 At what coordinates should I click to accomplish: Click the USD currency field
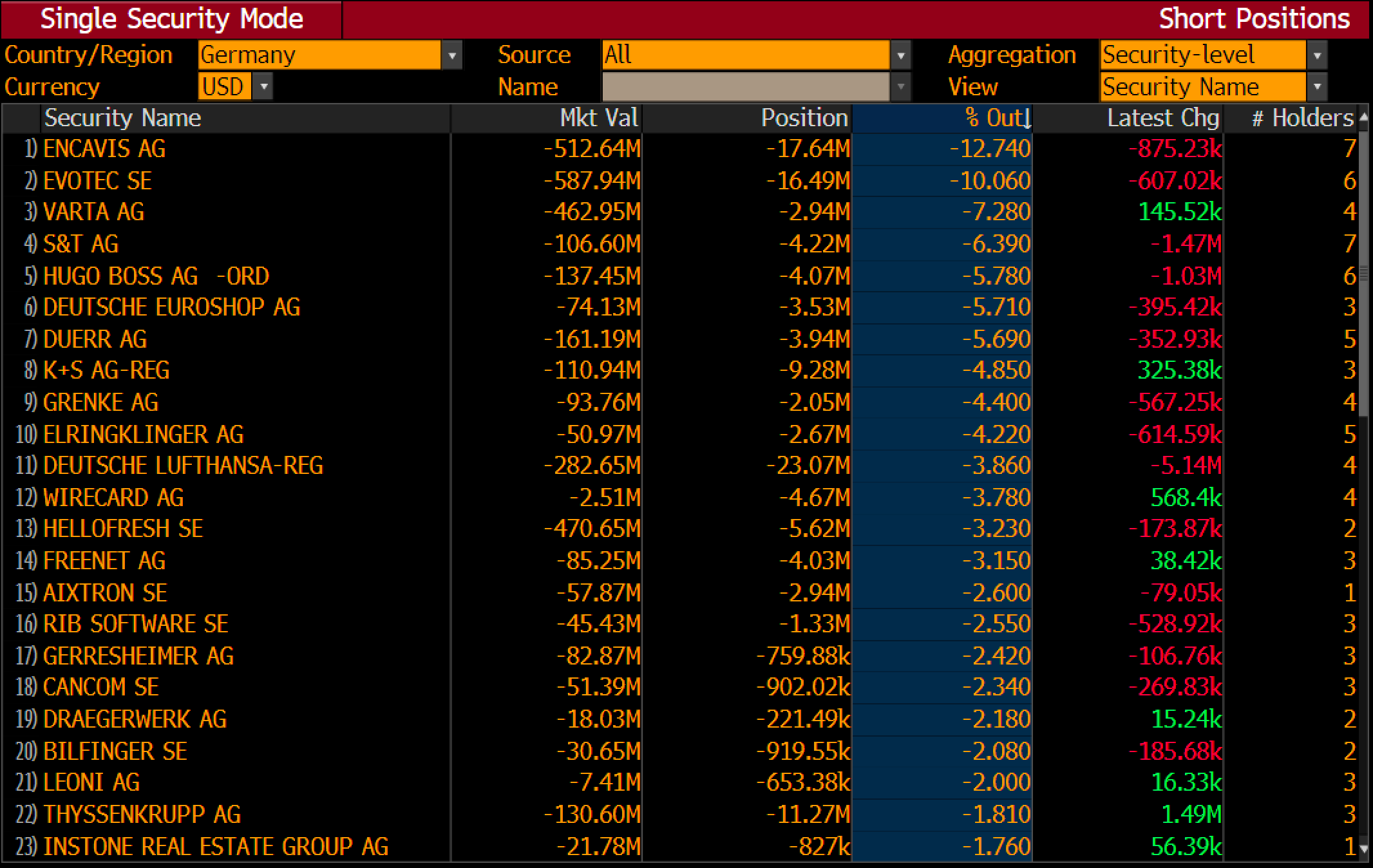click(225, 86)
